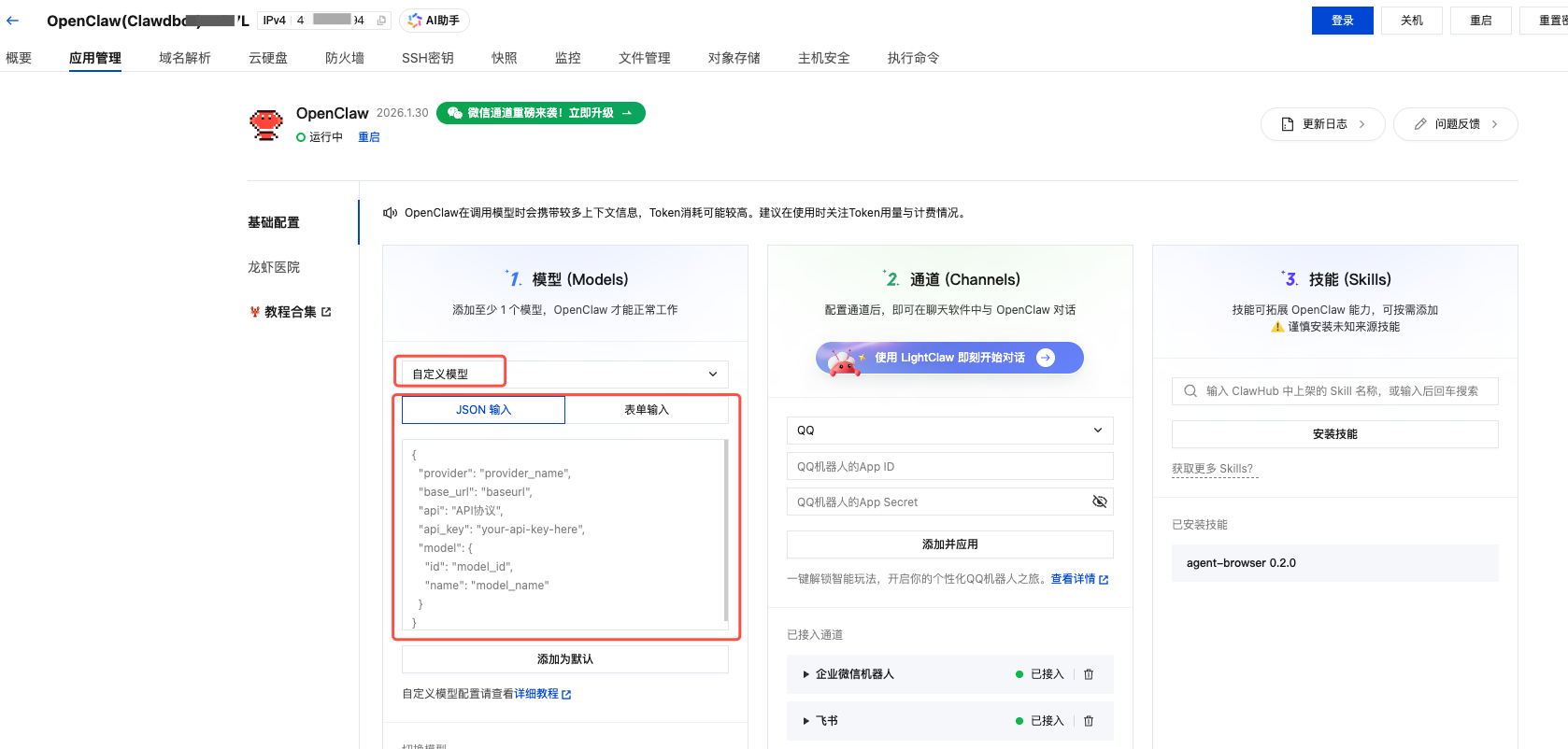
Task: Open the 监控 tab
Action: [568, 58]
